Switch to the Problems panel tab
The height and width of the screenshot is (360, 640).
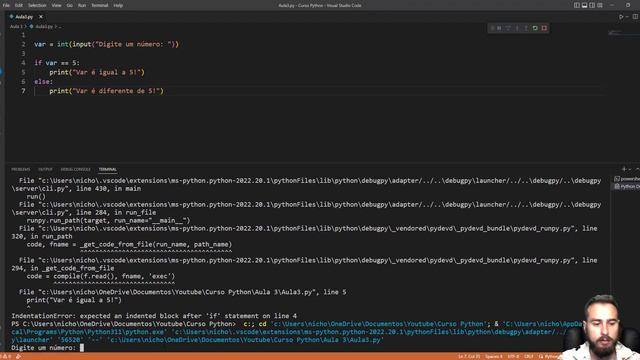[x=20, y=169]
